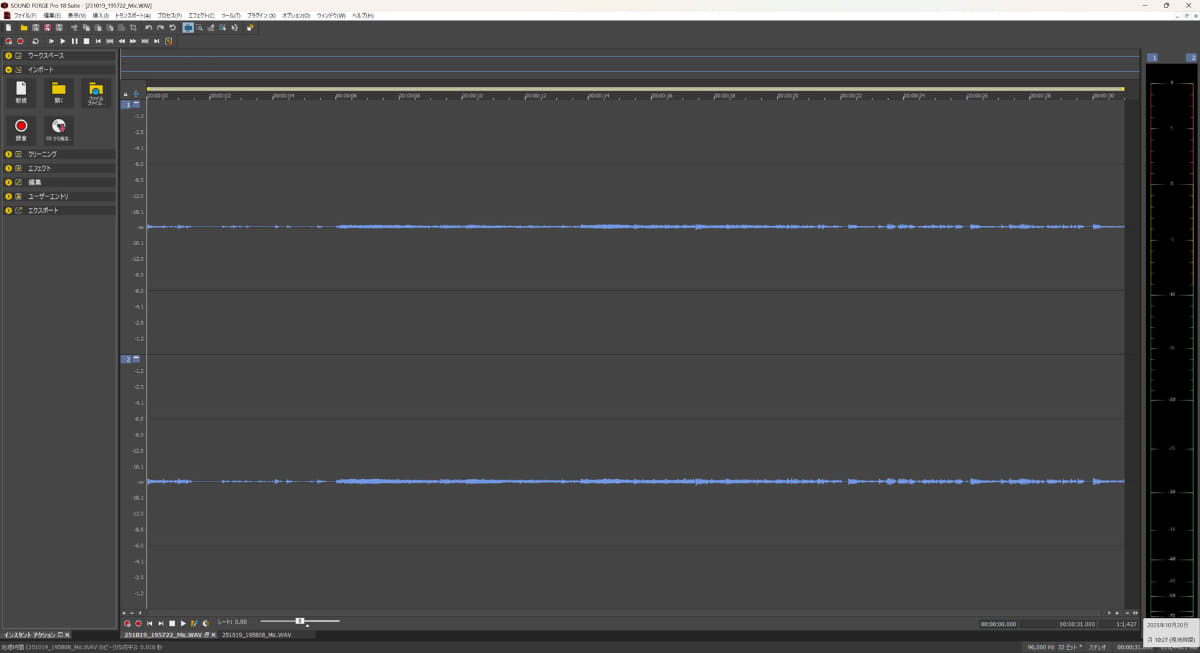The image size is (1200, 653).
Task: Fast forward using the top transport toolbar
Action: coord(133,41)
